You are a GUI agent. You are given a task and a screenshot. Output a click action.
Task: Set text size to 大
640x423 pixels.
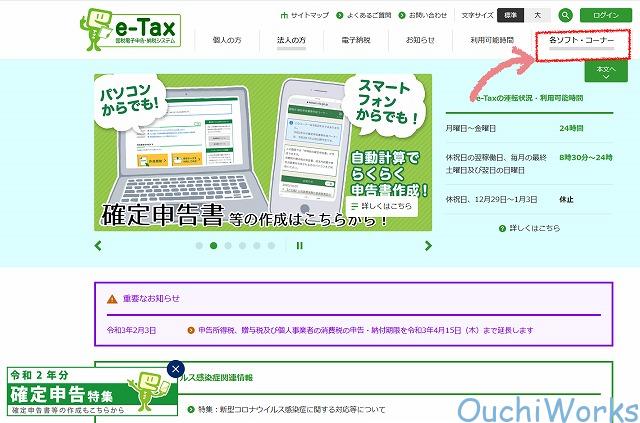tap(537, 16)
